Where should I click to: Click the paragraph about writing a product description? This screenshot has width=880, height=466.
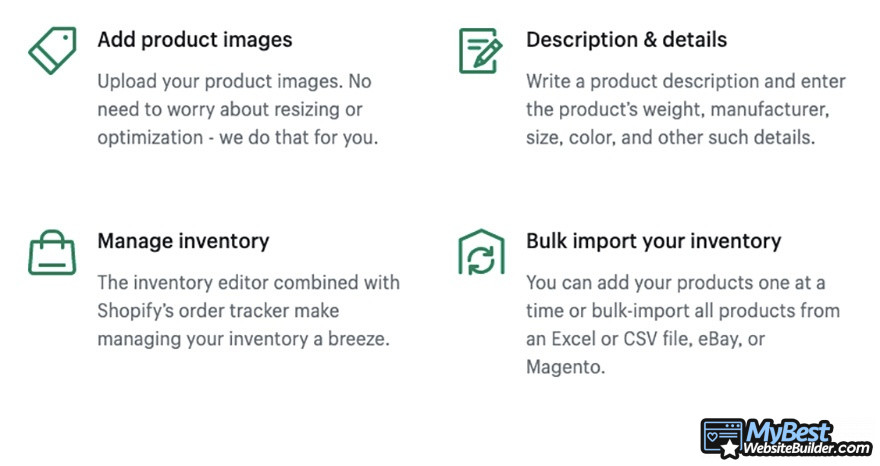click(685, 109)
